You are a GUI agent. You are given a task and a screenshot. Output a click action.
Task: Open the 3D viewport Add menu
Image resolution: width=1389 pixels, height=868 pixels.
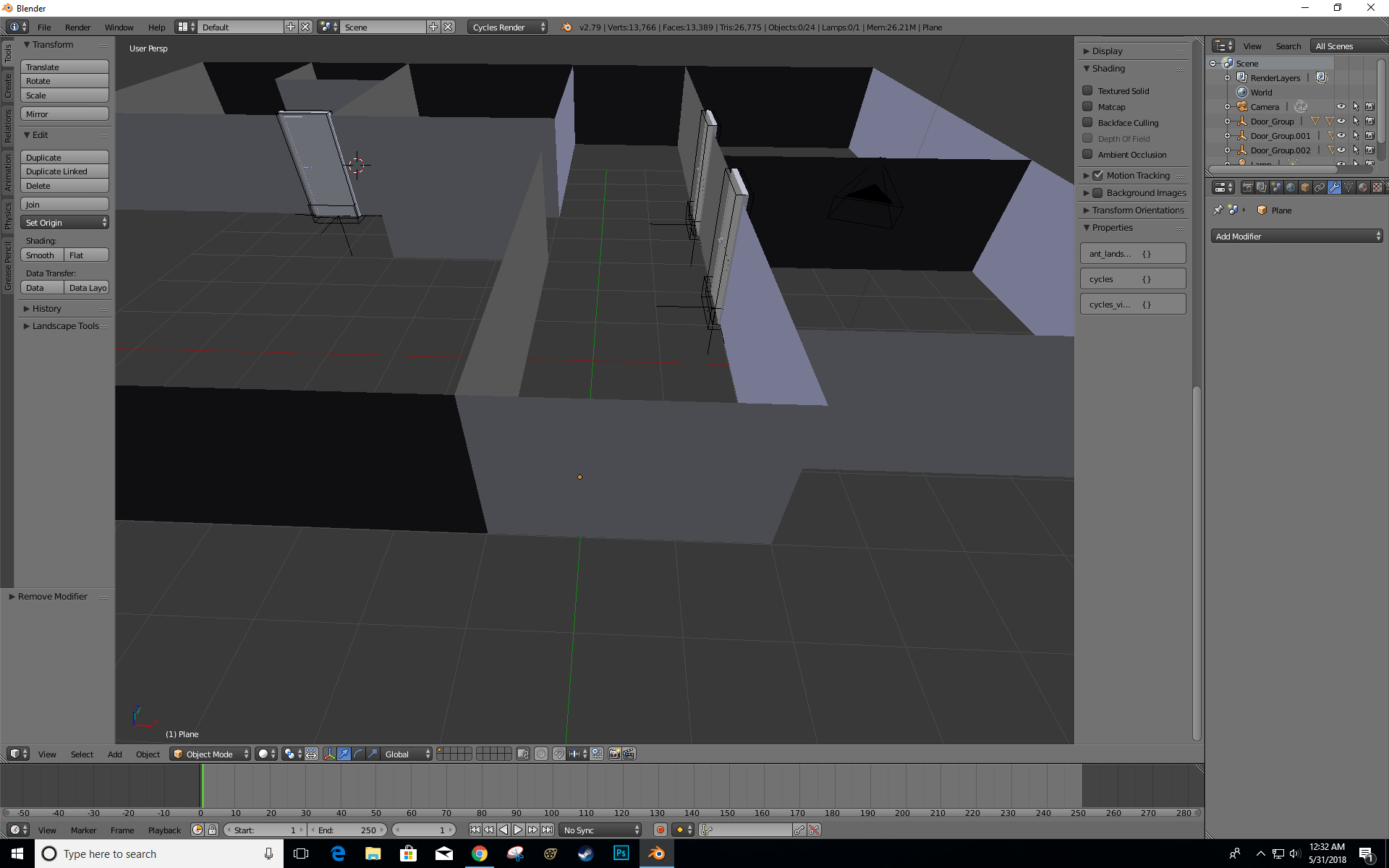pos(114,754)
